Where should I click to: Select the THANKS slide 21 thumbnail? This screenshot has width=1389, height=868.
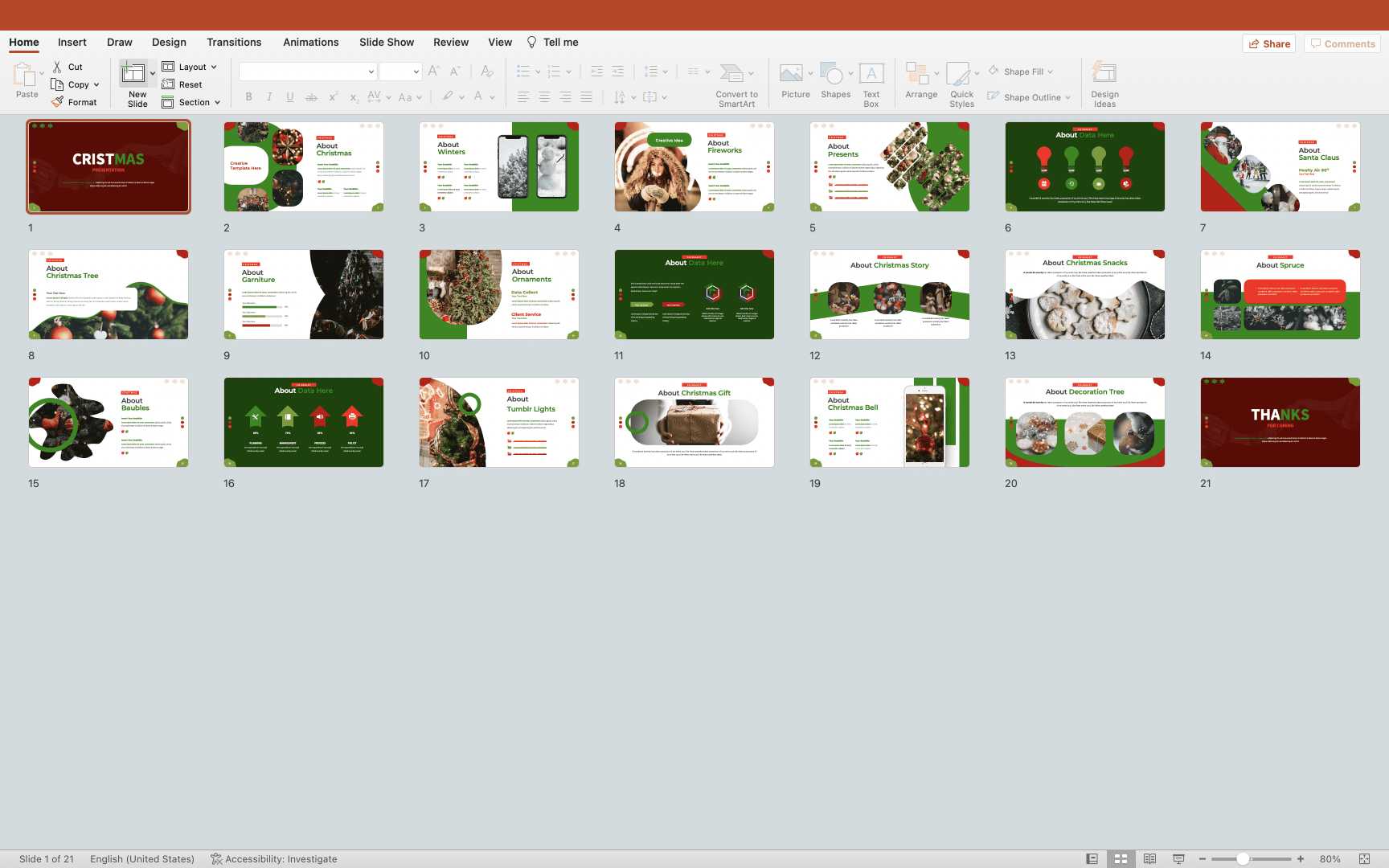1280,423
